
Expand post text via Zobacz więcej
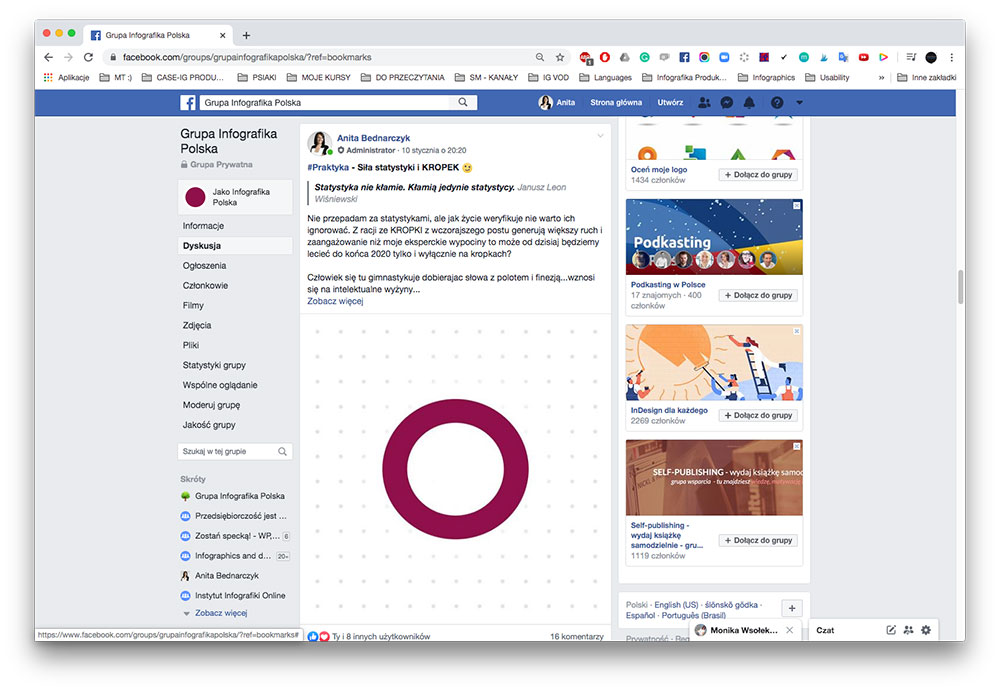[335, 301]
